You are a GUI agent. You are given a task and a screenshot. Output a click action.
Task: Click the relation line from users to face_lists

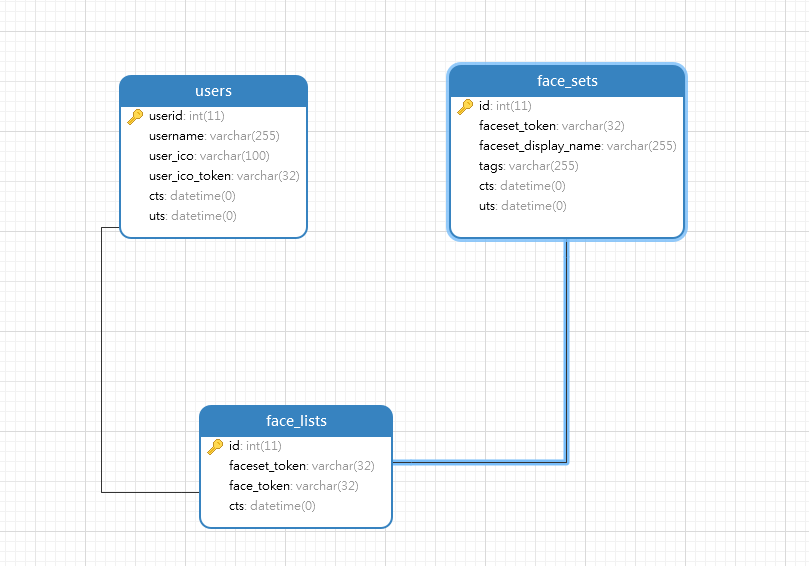point(102,360)
